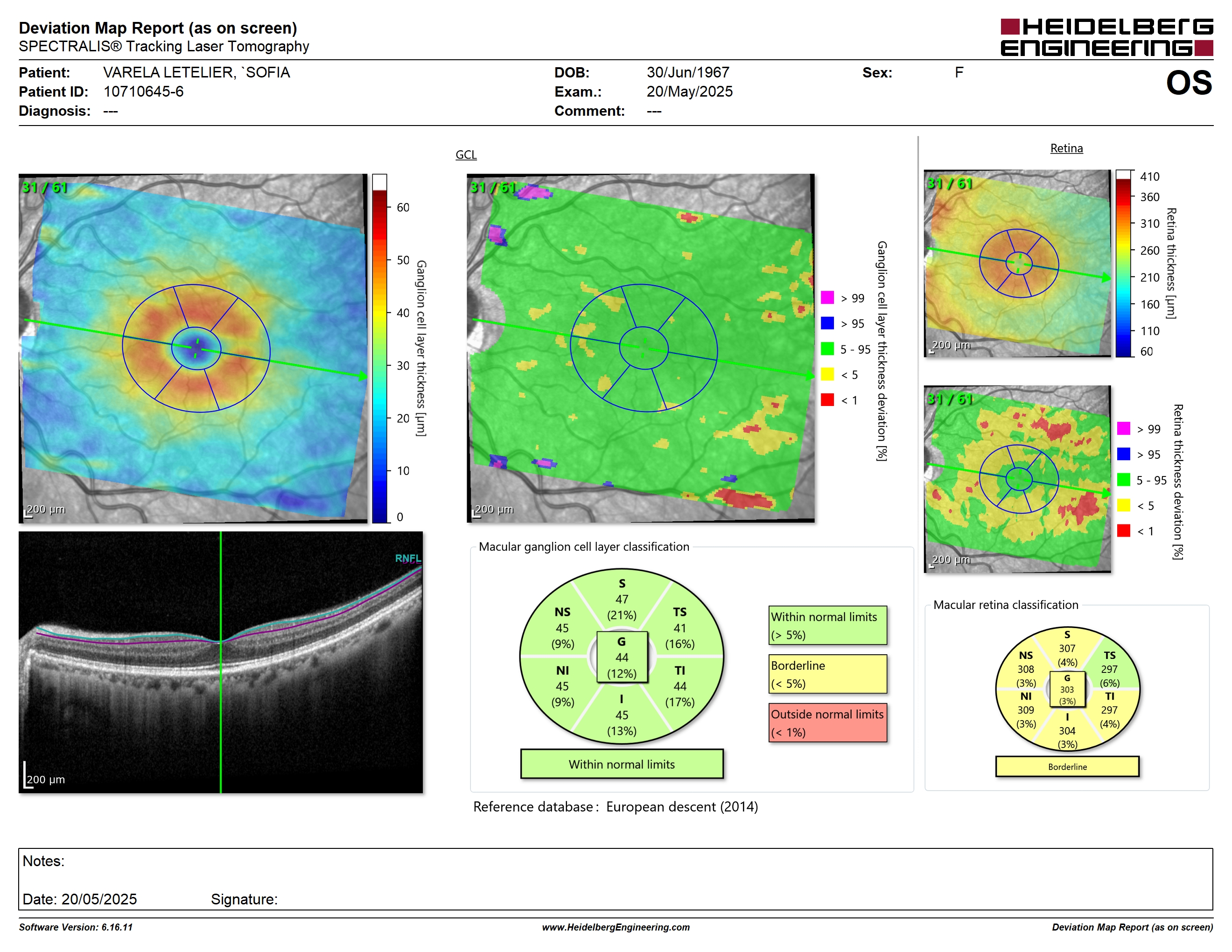Open the www.HeidelbergEngineering.com link
Image resolution: width=1232 pixels, height=952 pixels.
(616, 927)
